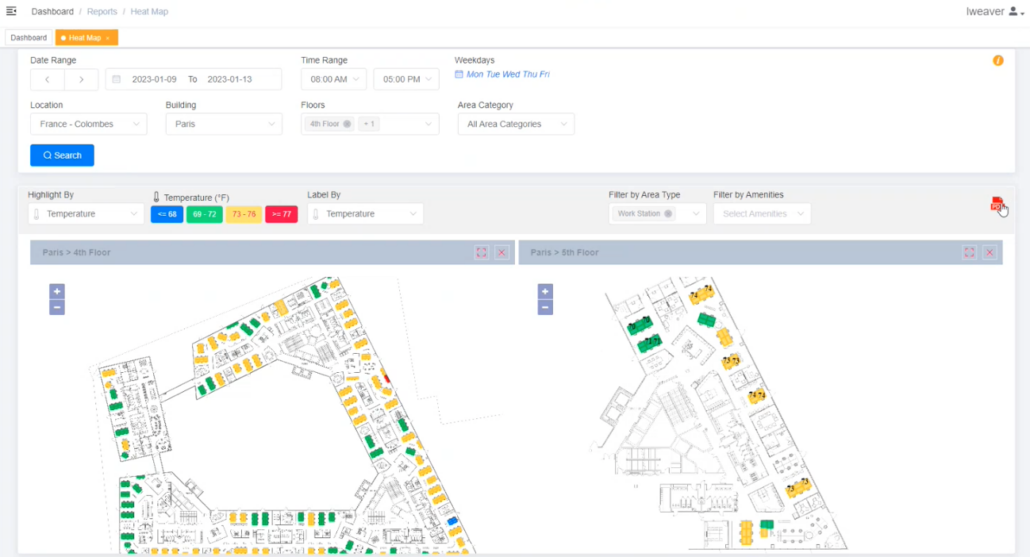Click the orange info icon
1030x557 pixels.
(997, 61)
